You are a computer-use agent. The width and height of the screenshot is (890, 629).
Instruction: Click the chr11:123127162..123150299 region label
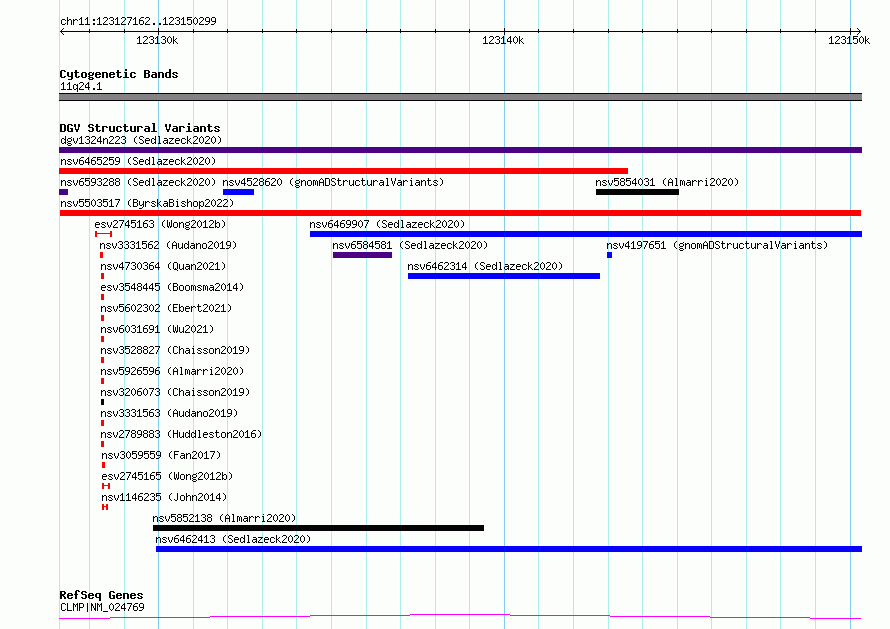(138, 22)
